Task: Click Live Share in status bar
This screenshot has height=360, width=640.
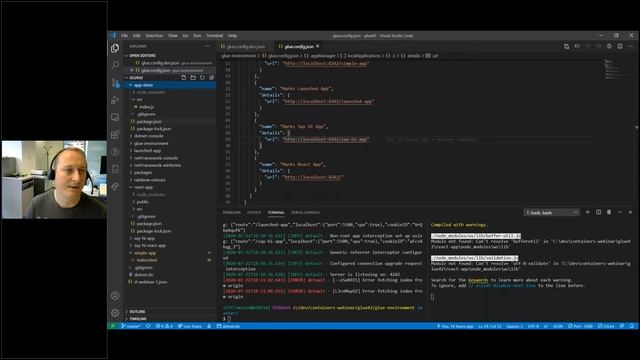Action: (x=190, y=326)
